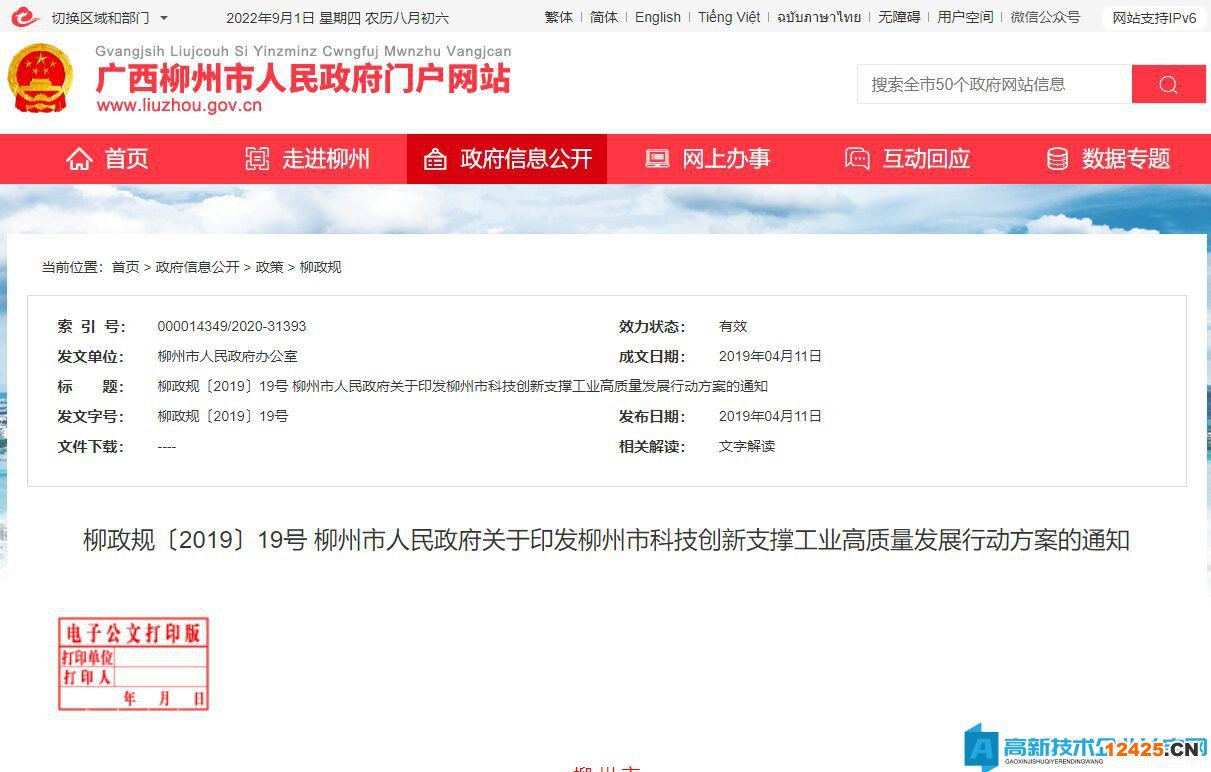Click issuing unit 柳州市人民政府办公室
Viewport: 1211px width, 772px height.
pos(227,356)
